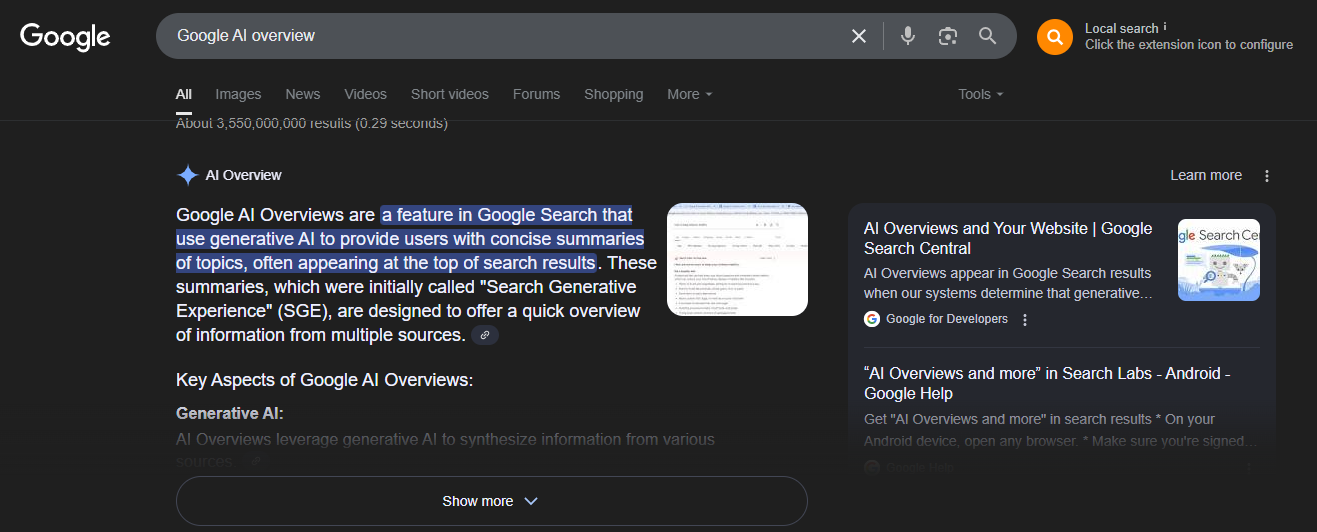The width and height of the screenshot is (1317, 532).
Task: Start voice search with the microphone icon
Action: point(908,36)
